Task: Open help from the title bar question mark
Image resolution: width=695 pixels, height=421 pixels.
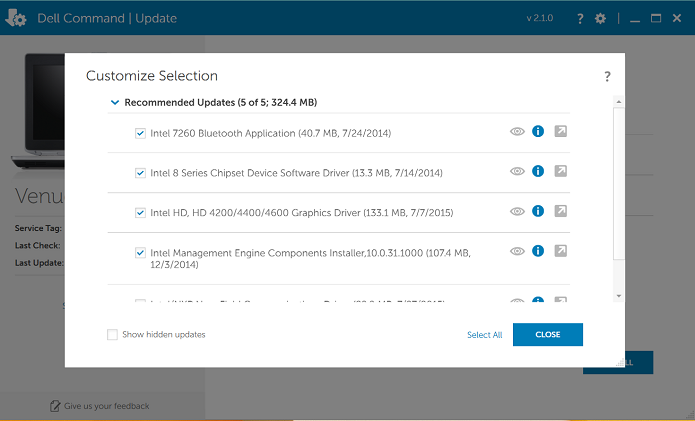Action: point(580,19)
